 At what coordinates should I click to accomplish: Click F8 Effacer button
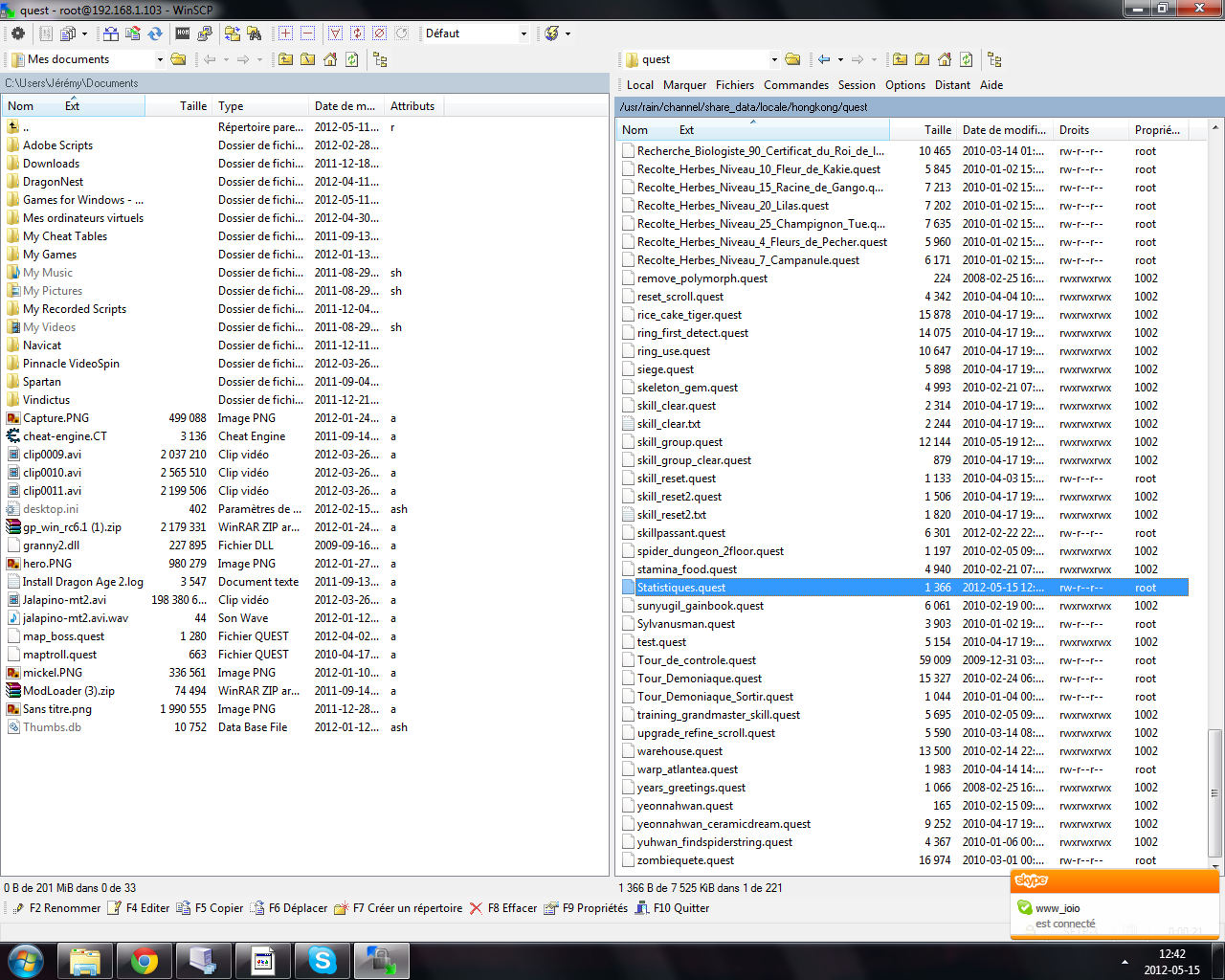pyautogui.click(x=503, y=908)
